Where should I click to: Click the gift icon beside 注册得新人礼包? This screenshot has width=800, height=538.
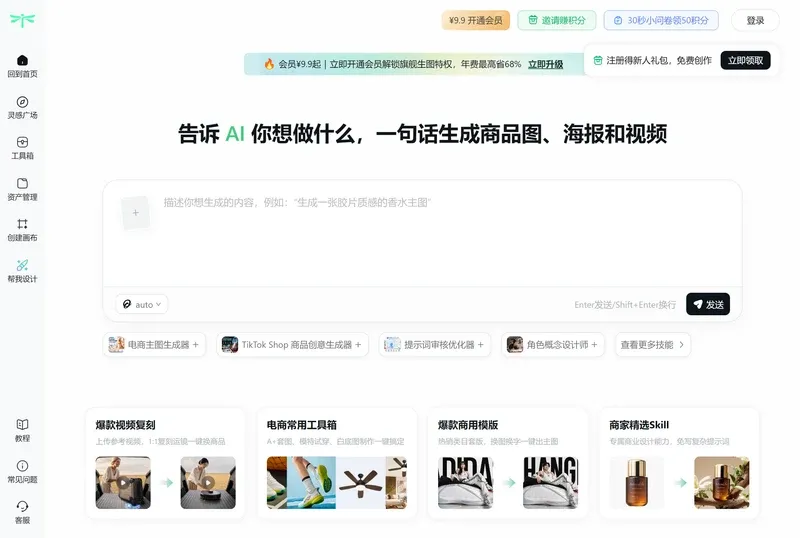[x=598, y=60]
